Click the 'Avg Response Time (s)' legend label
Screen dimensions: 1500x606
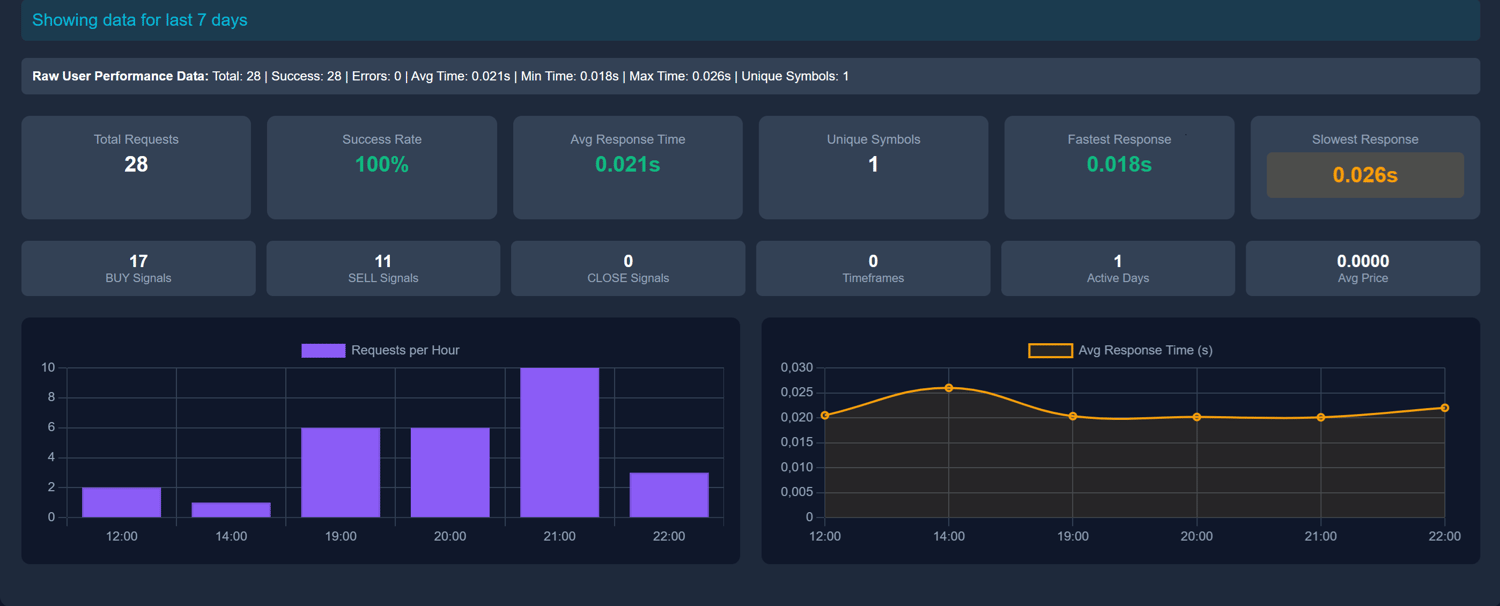click(x=1146, y=350)
